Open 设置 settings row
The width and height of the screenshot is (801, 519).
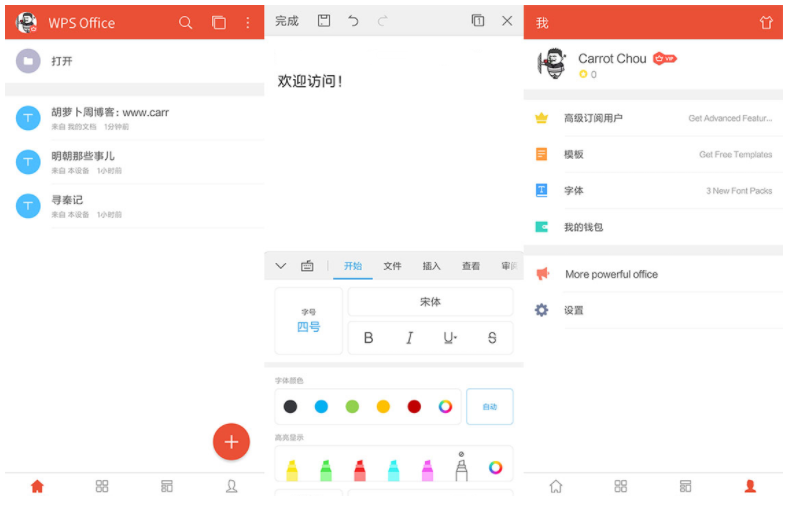653,310
